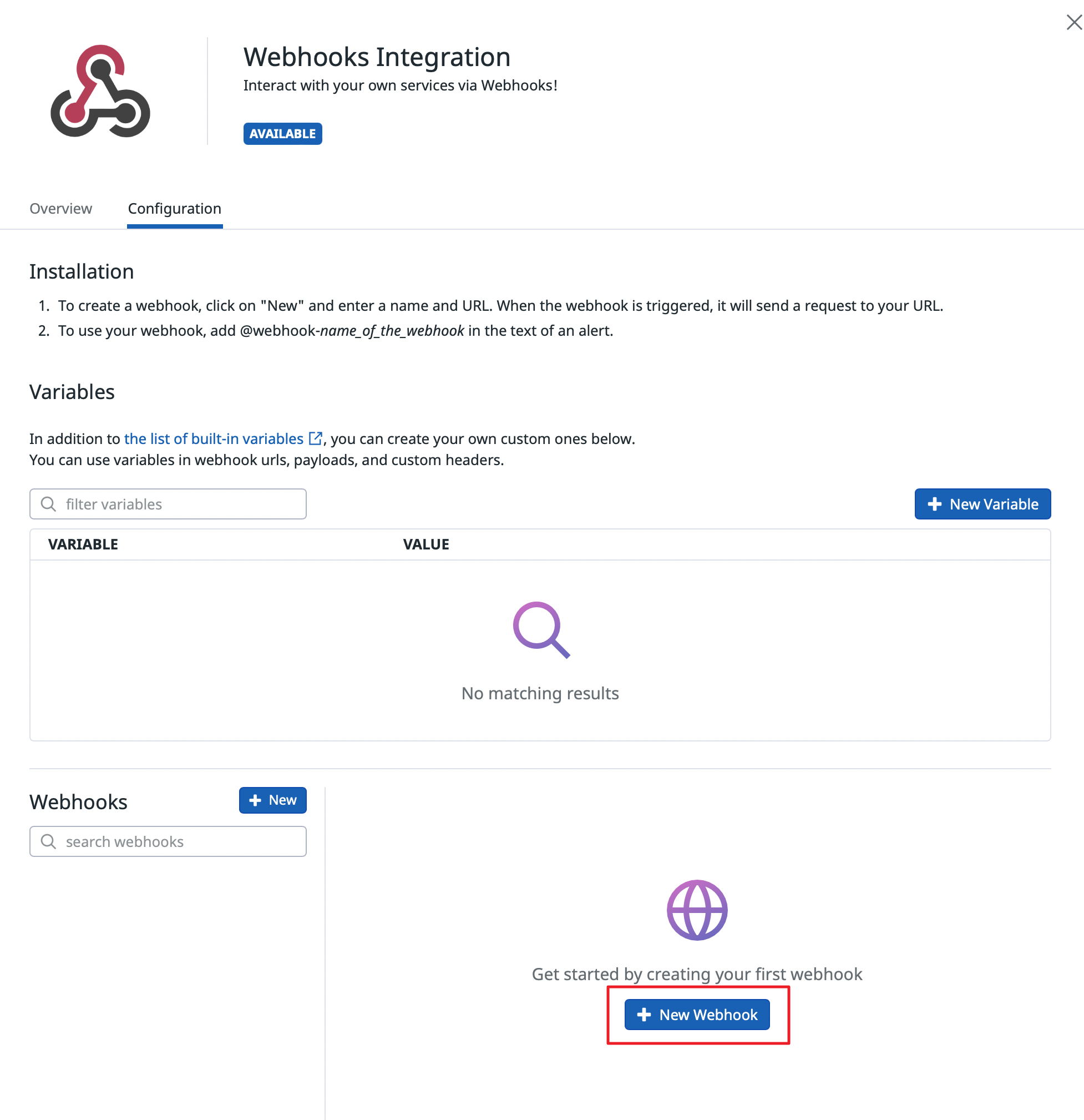Click the New button beside Webhooks heading
The image size is (1084, 1120).
click(272, 800)
